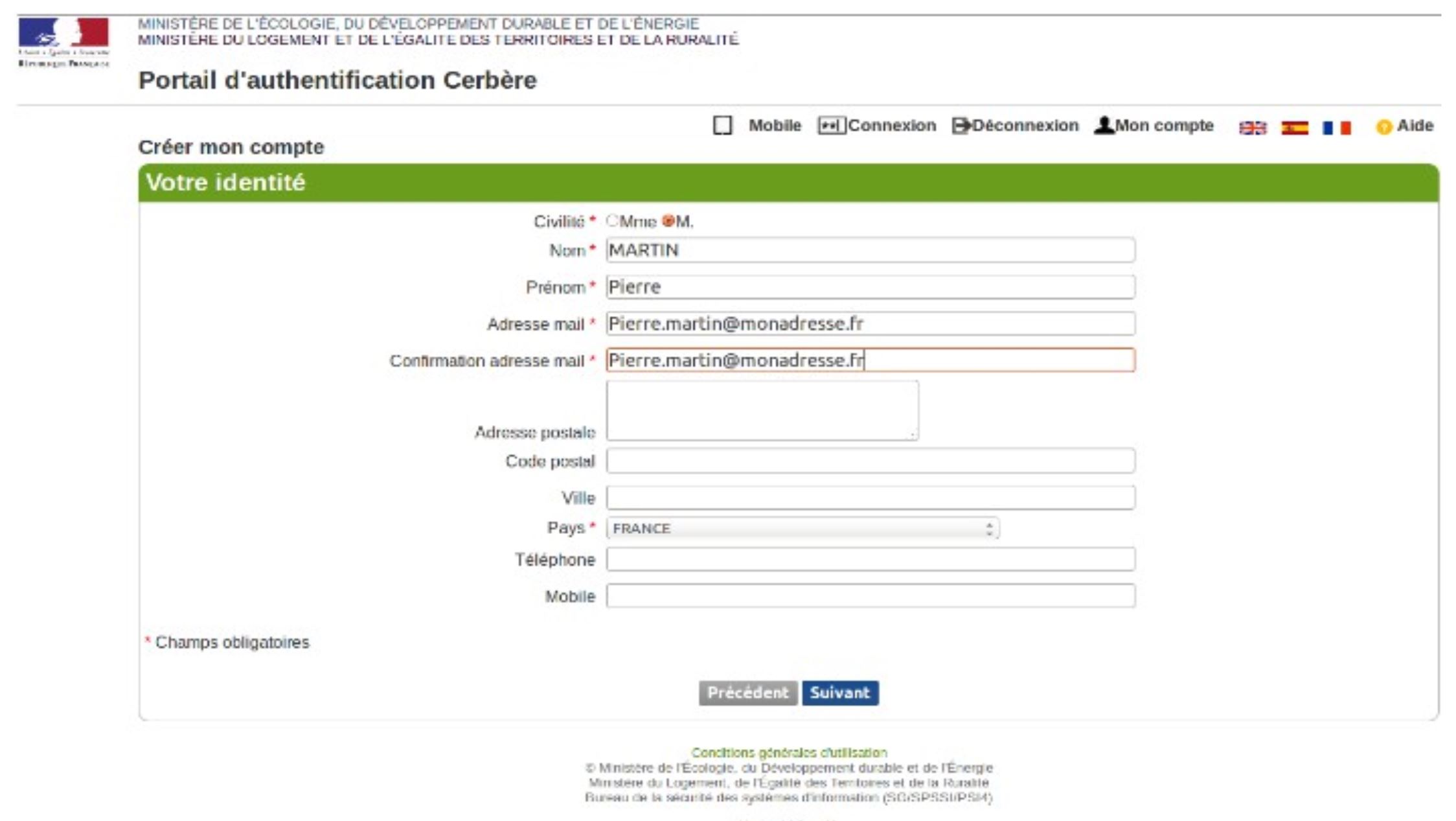
Task: Open Conditions générales d'utilisation link
Action: (x=788, y=752)
